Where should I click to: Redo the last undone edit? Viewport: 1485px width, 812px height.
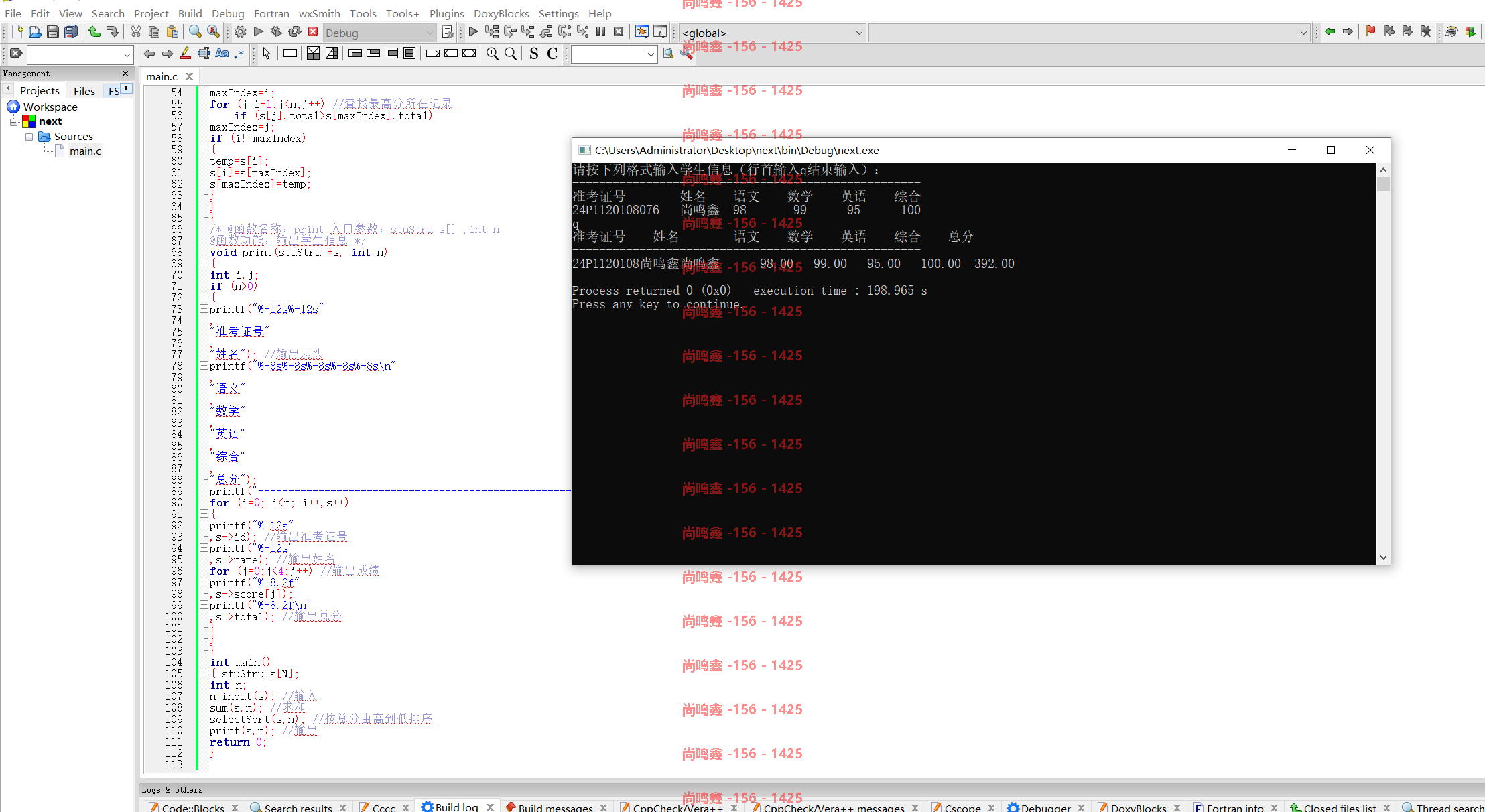[x=112, y=31]
